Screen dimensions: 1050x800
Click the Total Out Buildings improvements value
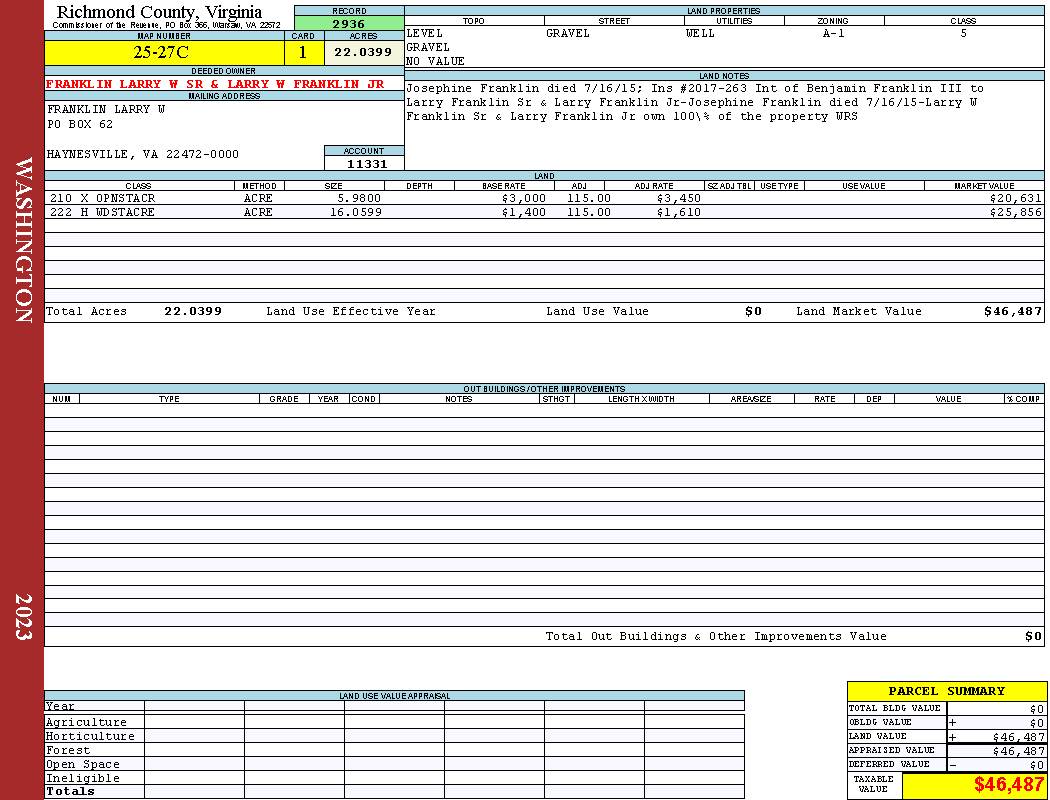click(1033, 637)
